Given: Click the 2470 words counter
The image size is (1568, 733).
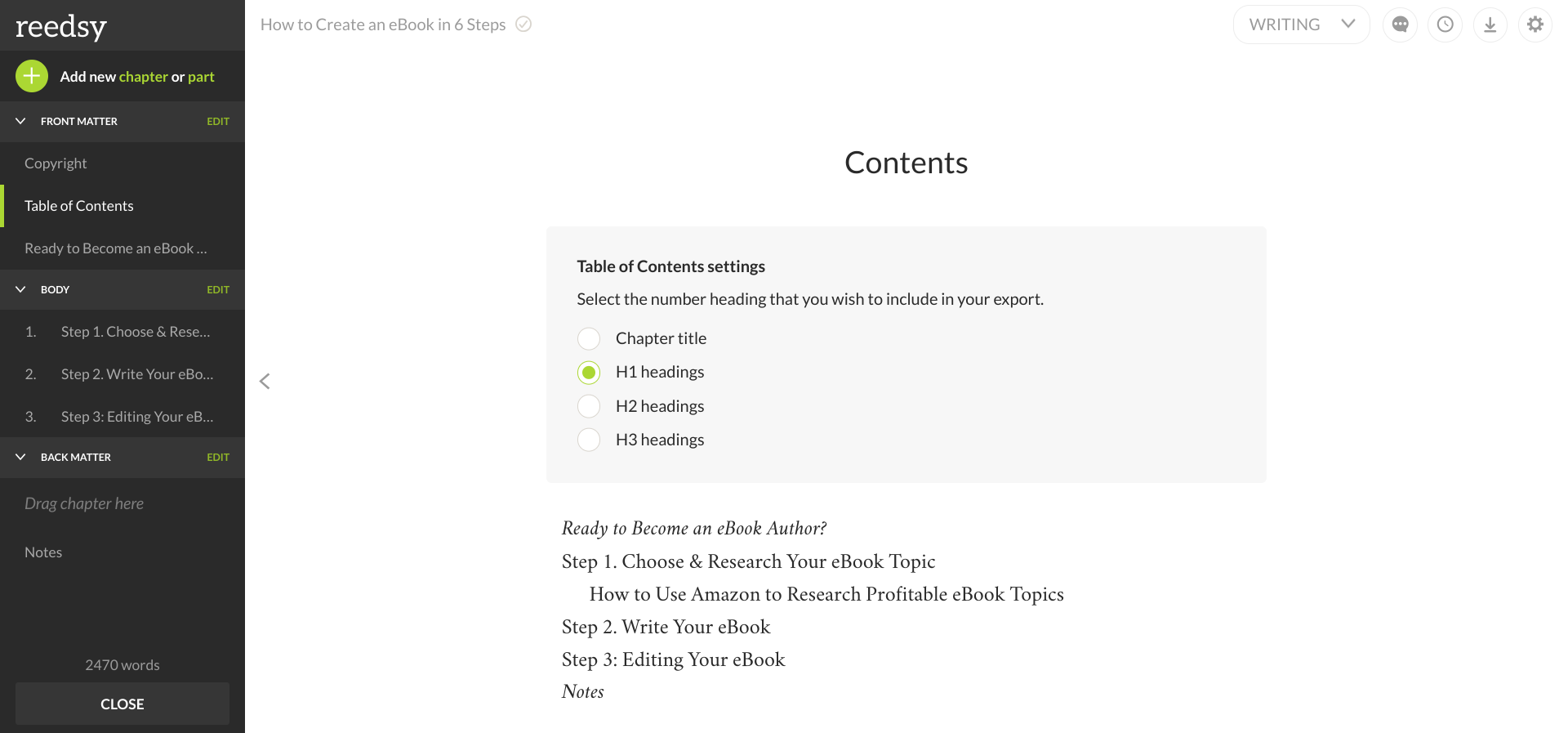Looking at the screenshot, I should tap(122, 665).
